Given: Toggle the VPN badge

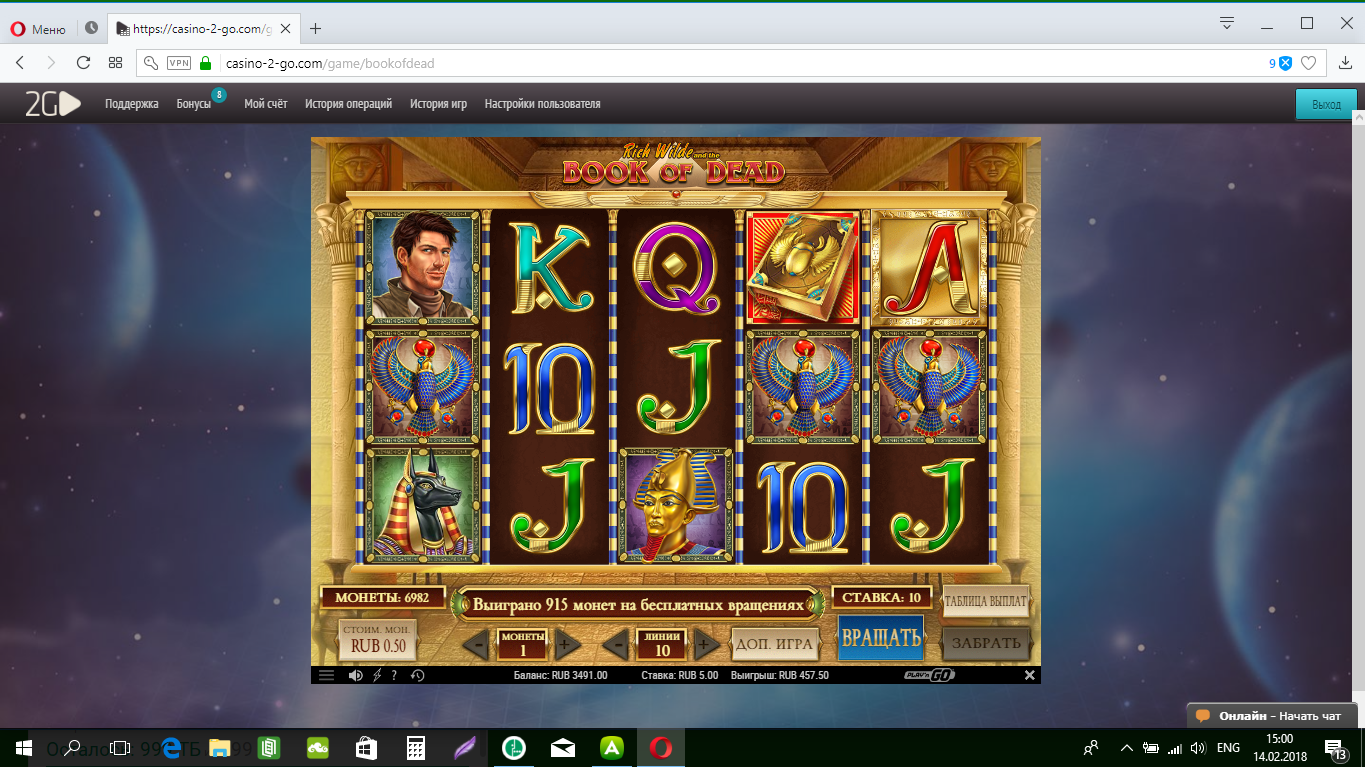Looking at the screenshot, I should coord(179,63).
